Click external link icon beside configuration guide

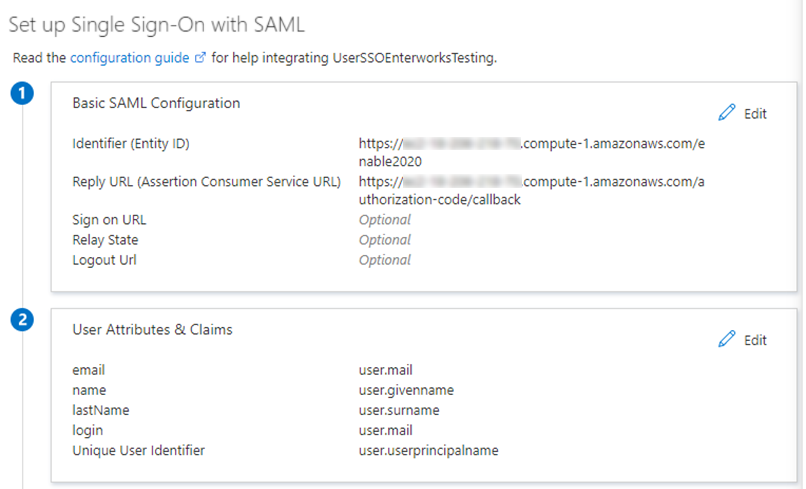[x=200, y=58]
